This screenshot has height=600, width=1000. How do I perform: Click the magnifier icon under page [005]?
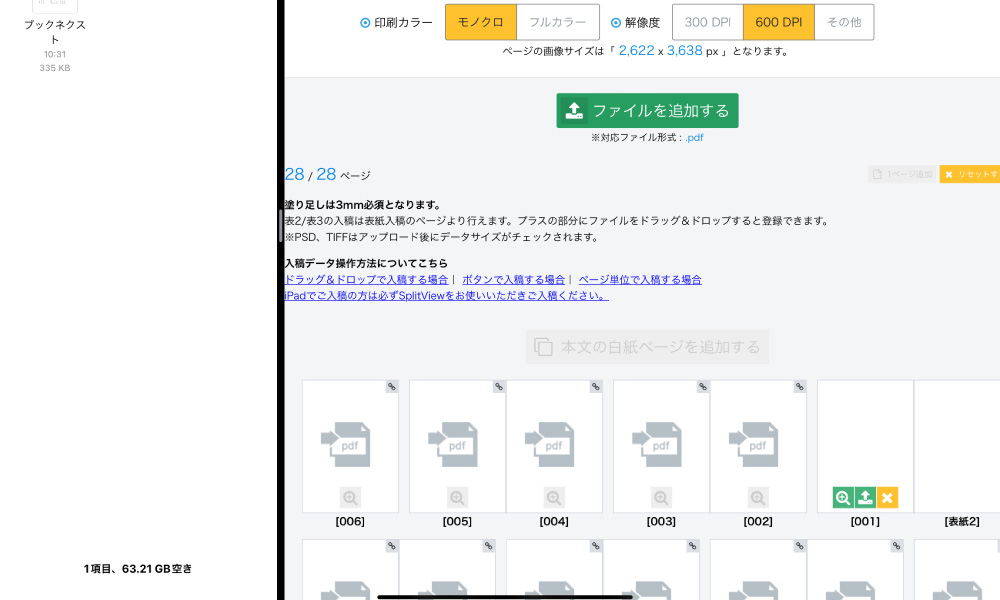coord(457,497)
